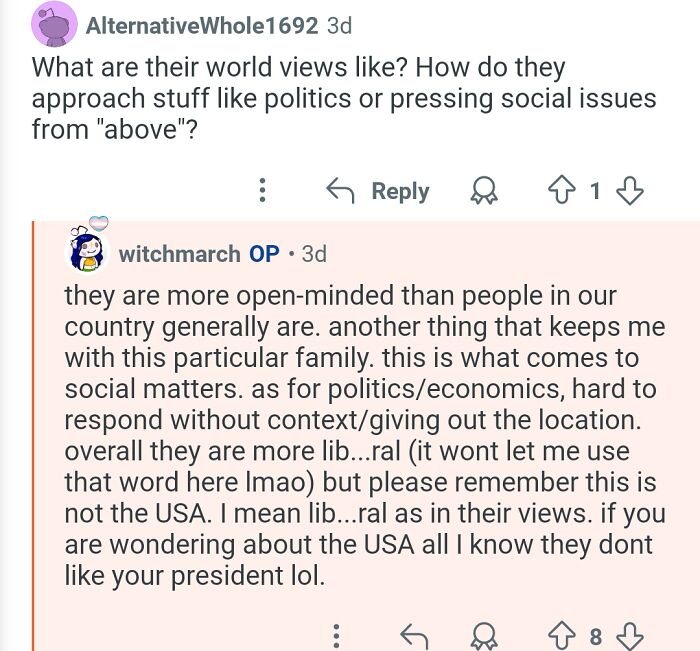Click the witchmarch username

(x=179, y=253)
